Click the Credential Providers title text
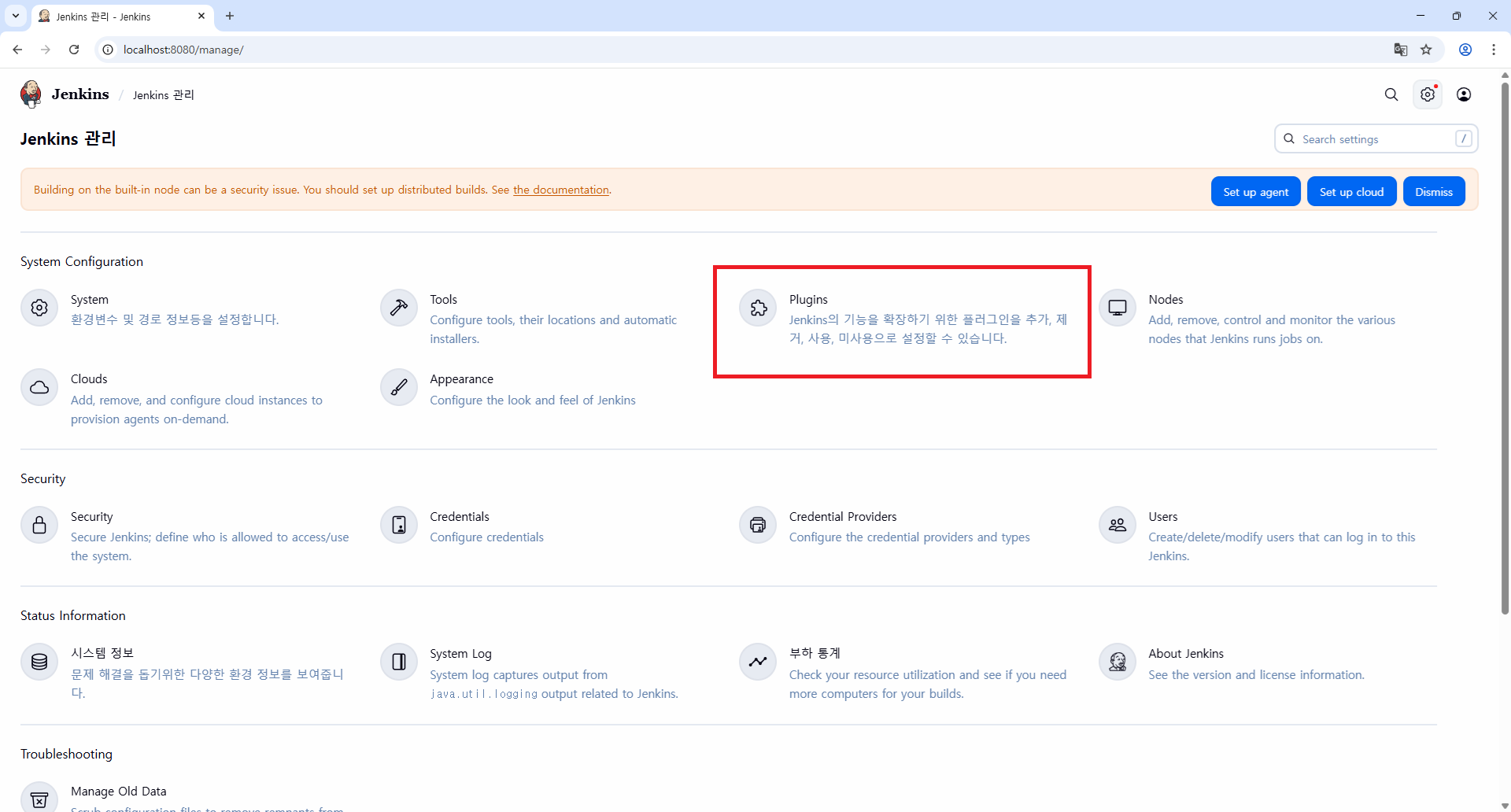Viewport: 1511px width, 812px height. tap(843, 517)
